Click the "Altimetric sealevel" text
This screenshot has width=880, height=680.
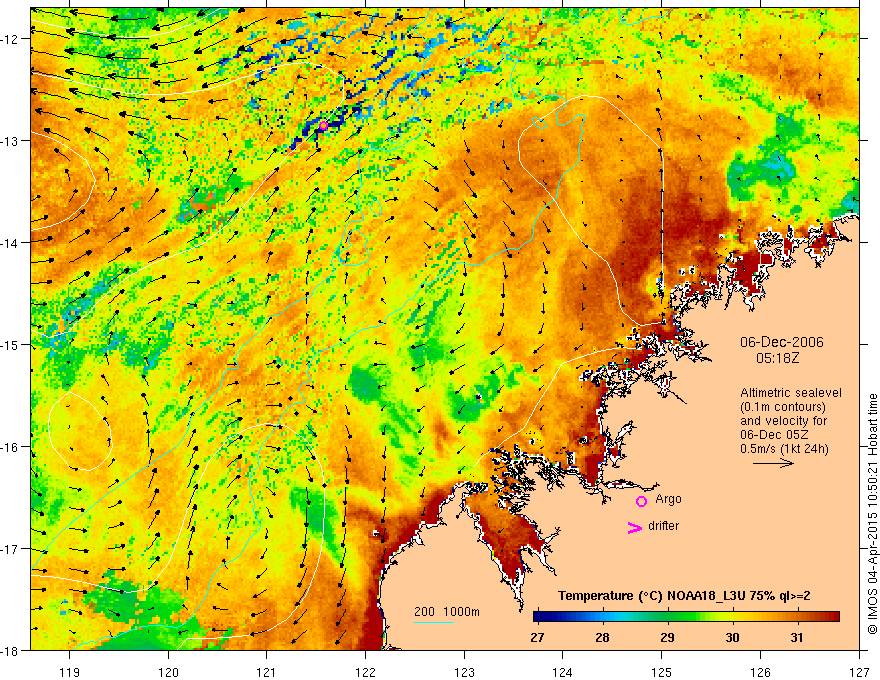(791, 393)
